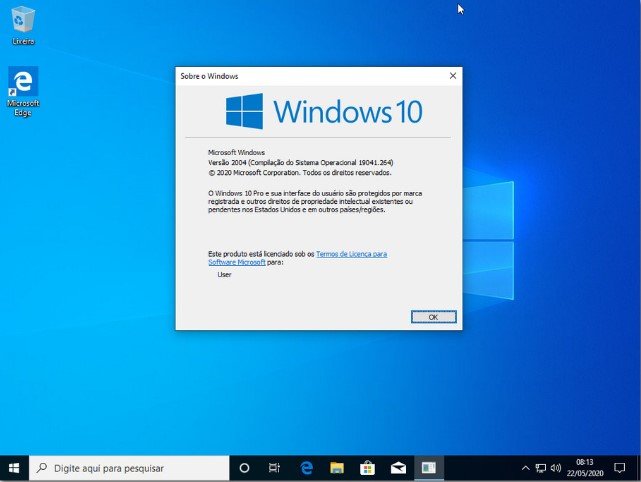Image resolution: width=641 pixels, height=482 pixels.
Task: Open Microsoft Store from the taskbar
Action: [367, 468]
